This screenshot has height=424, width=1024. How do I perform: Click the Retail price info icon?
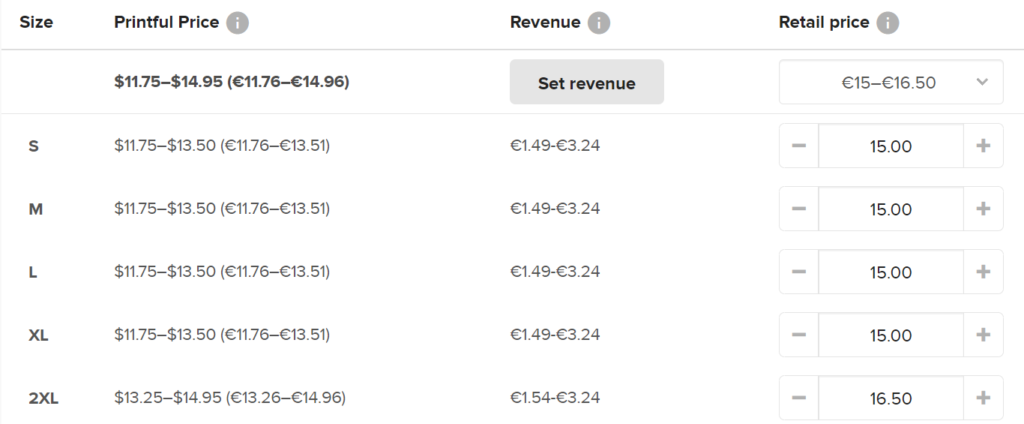point(887,23)
